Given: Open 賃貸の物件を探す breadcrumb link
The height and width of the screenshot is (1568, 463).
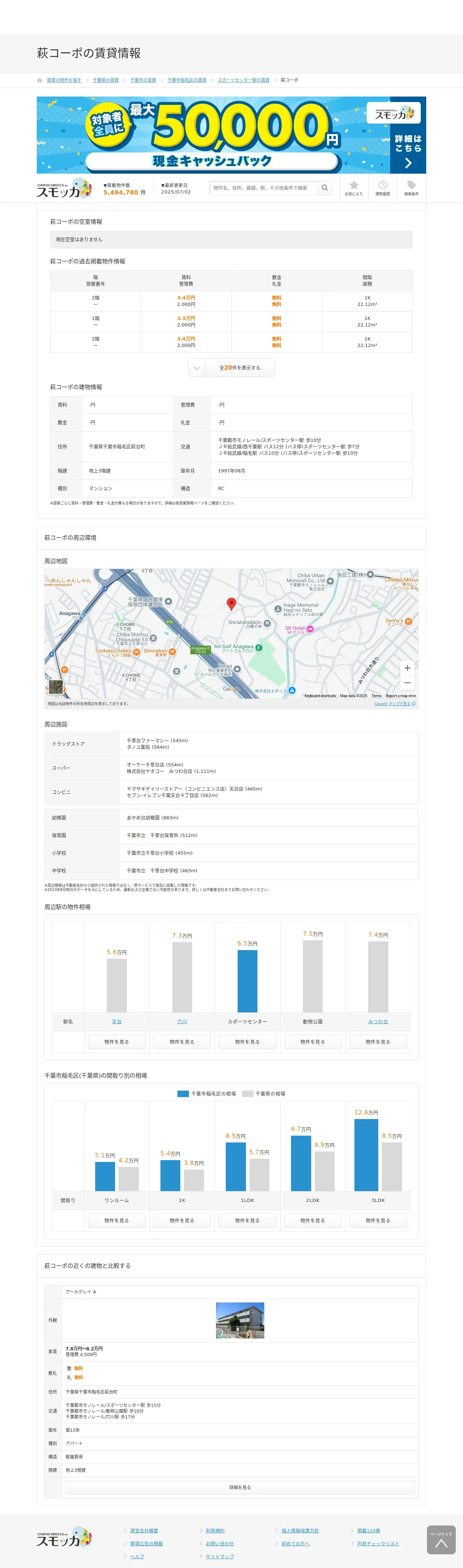Looking at the screenshot, I should (64, 80).
